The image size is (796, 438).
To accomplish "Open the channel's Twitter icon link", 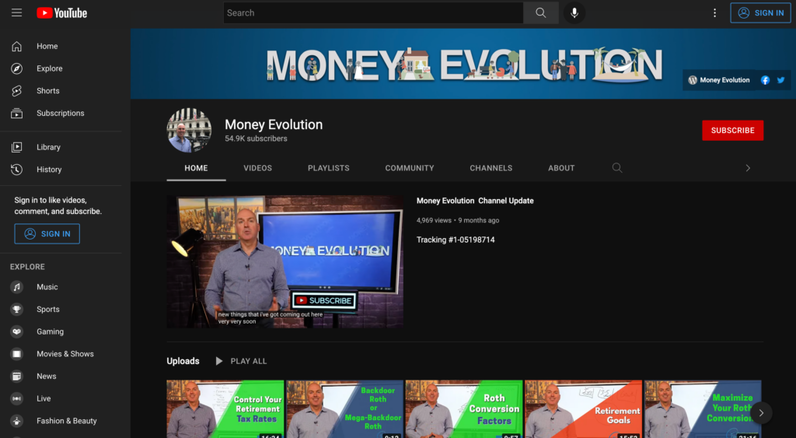I will click(781, 80).
